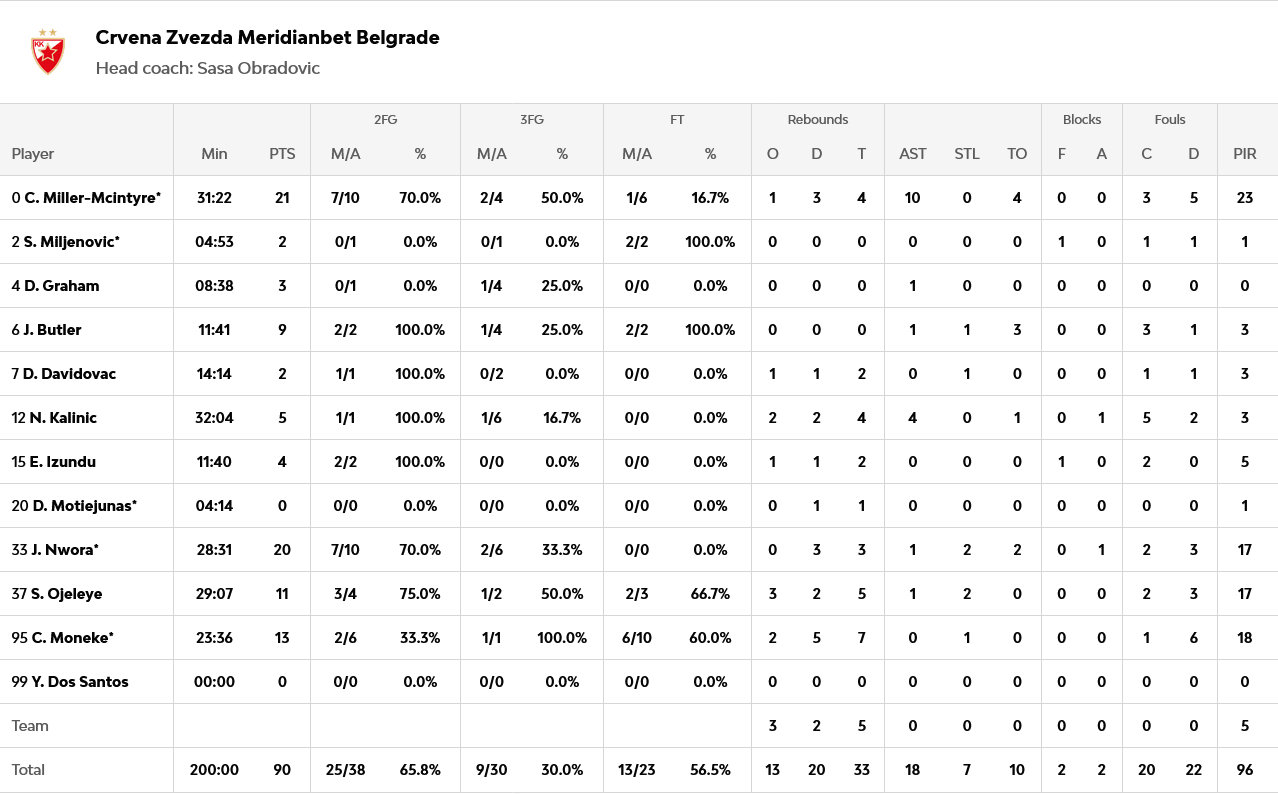The width and height of the screenshot is (1278, 794).
Task: Click the Total row label
Action: point(28,770)
